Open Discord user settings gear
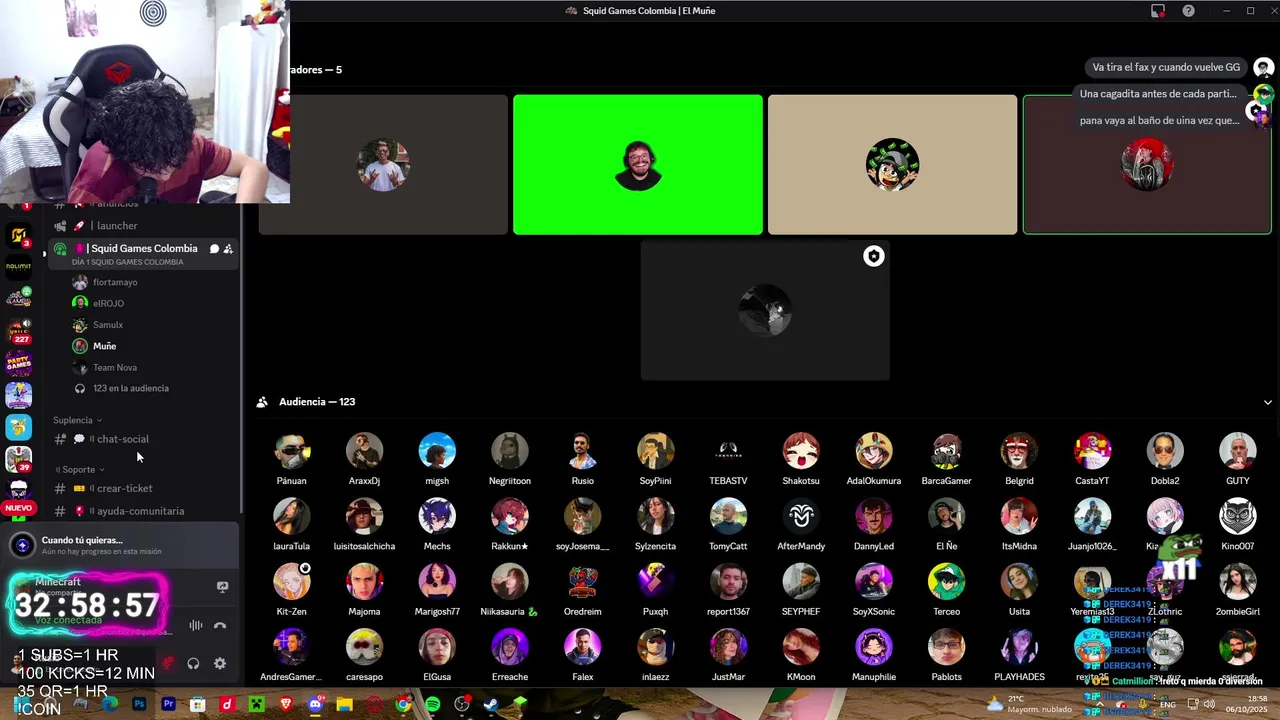Screen dimensions: 1280x720 (x=220, y=663)
